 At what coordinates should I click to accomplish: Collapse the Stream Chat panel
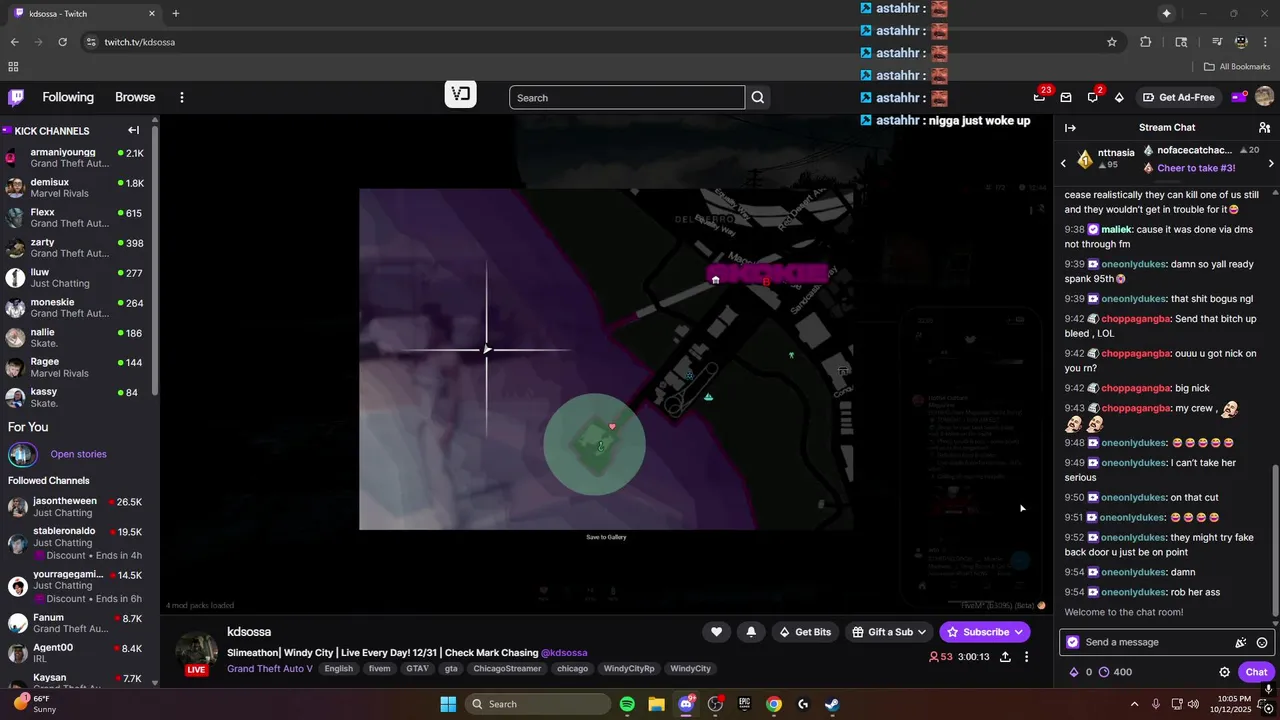(1070, 128)
